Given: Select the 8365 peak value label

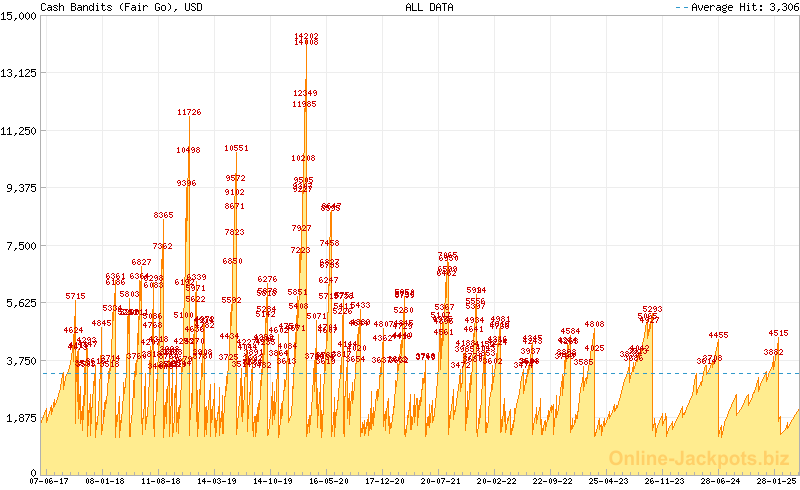Looking at the screenshot, I should [x=163, y=215].
